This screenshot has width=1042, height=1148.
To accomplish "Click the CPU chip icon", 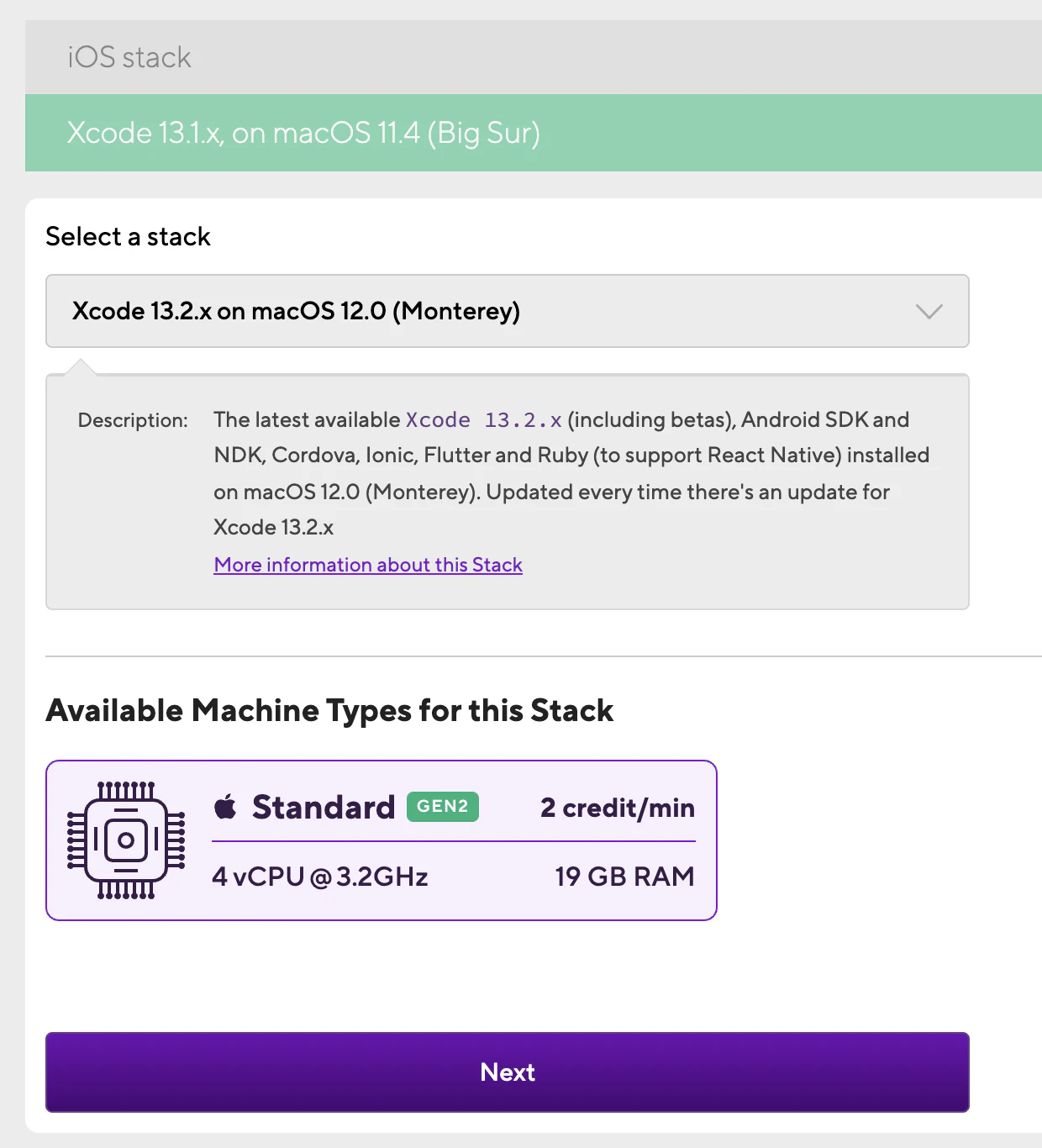I will (x=126, y=840).
